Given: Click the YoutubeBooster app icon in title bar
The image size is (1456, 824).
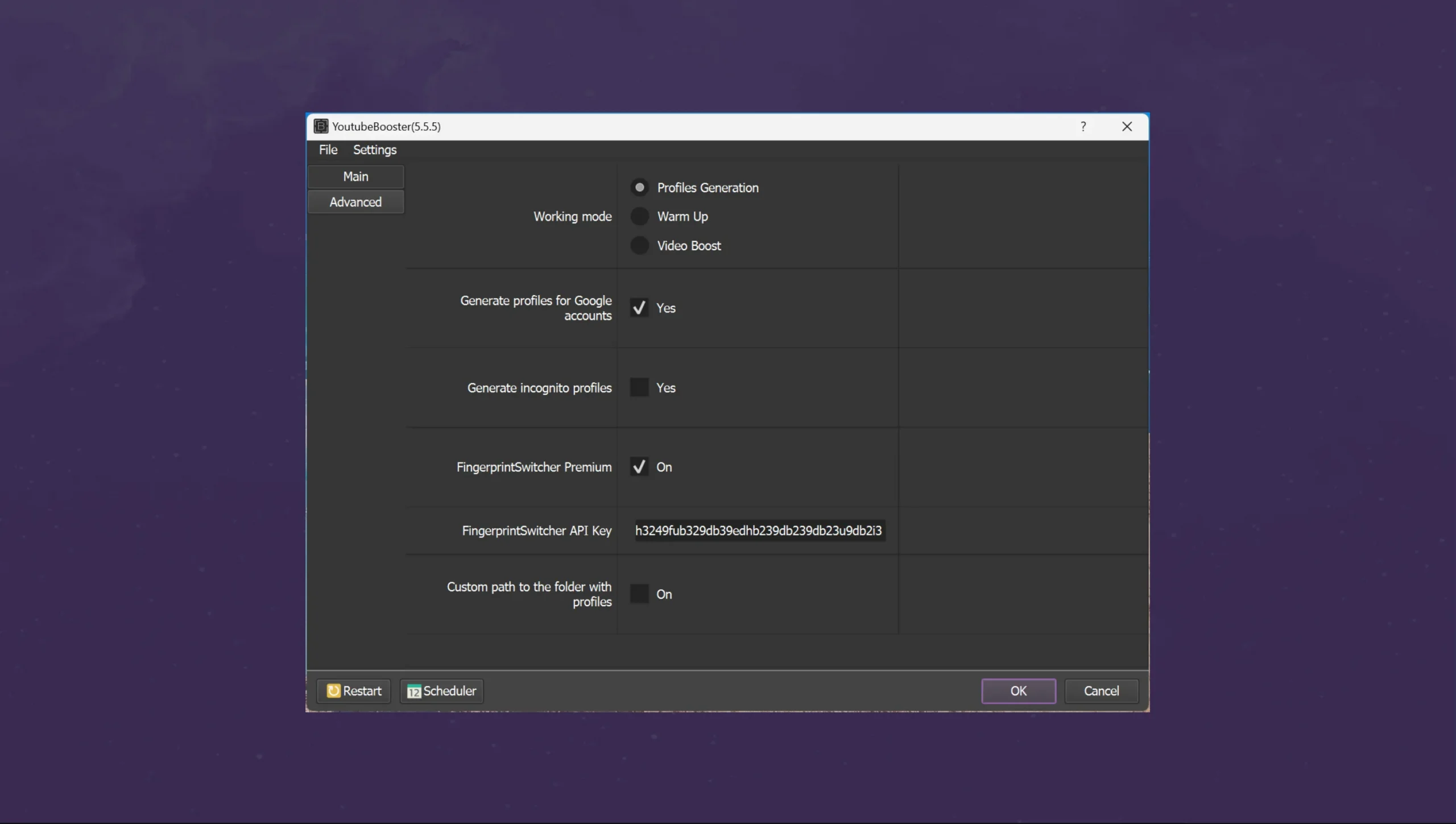Looking at the screenshot, I should [x=321, y=126].
